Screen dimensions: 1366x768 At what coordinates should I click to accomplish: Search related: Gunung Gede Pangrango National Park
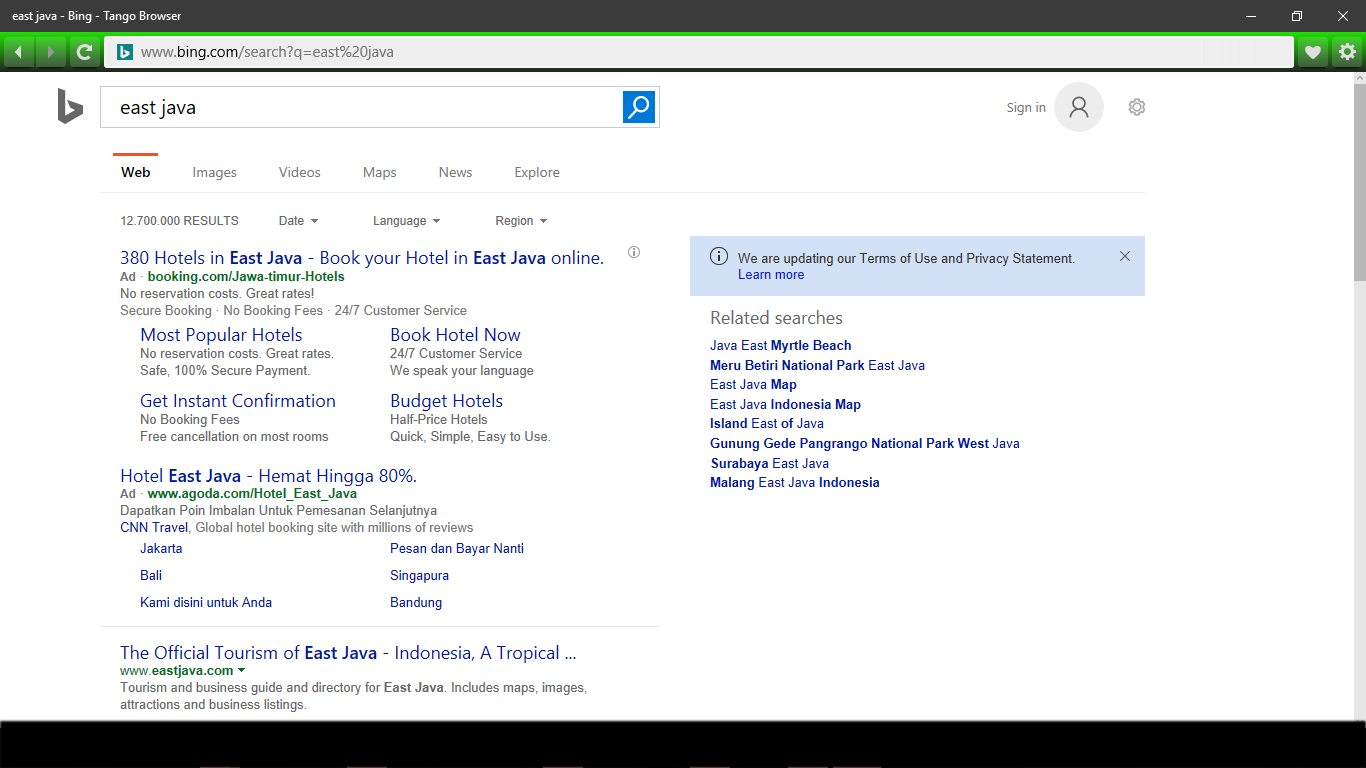(x=865, y=443)
